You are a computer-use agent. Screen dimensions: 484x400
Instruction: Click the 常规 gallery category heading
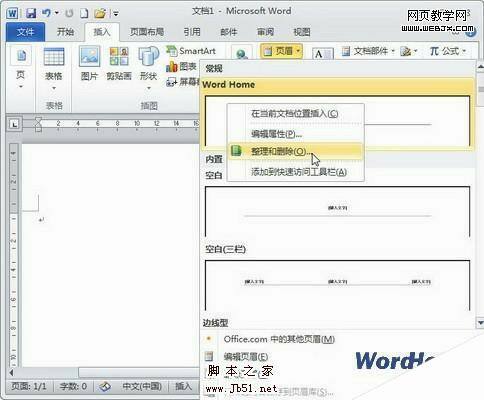point(214,69)
